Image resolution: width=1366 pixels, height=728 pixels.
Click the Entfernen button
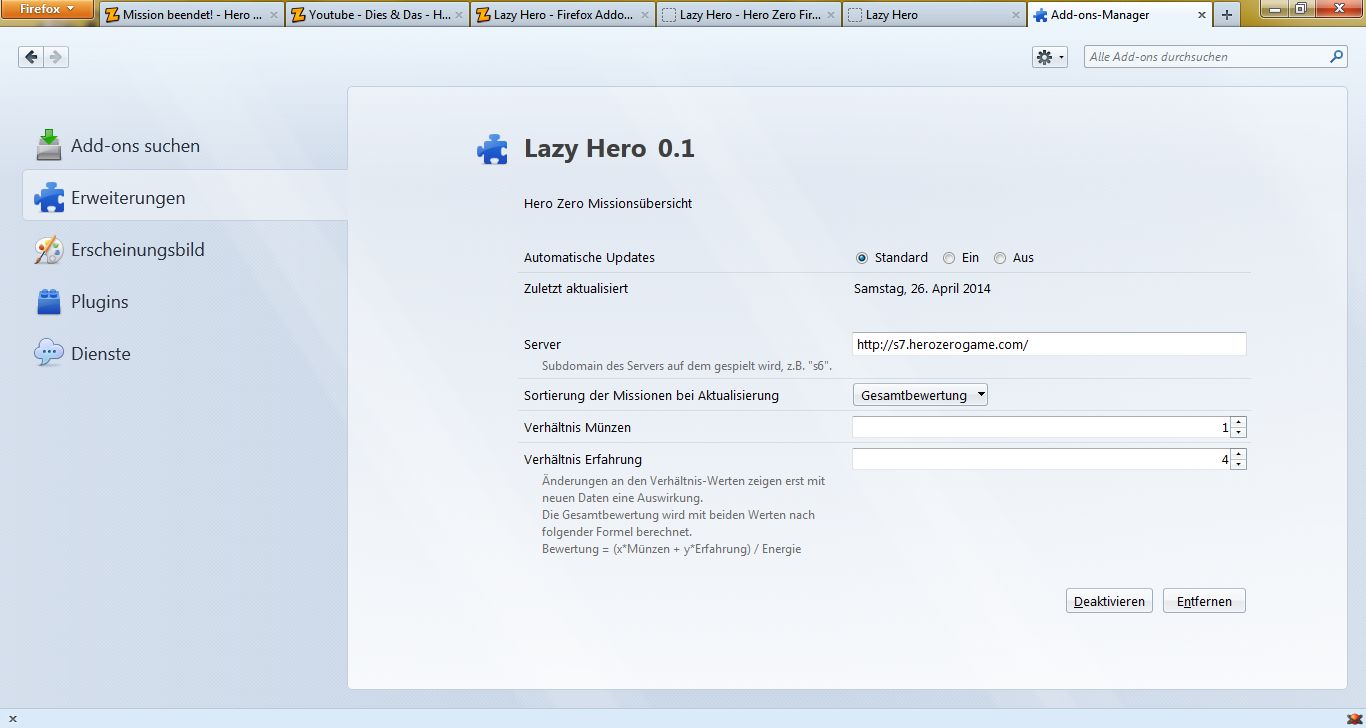click(x=1204, y=601)
